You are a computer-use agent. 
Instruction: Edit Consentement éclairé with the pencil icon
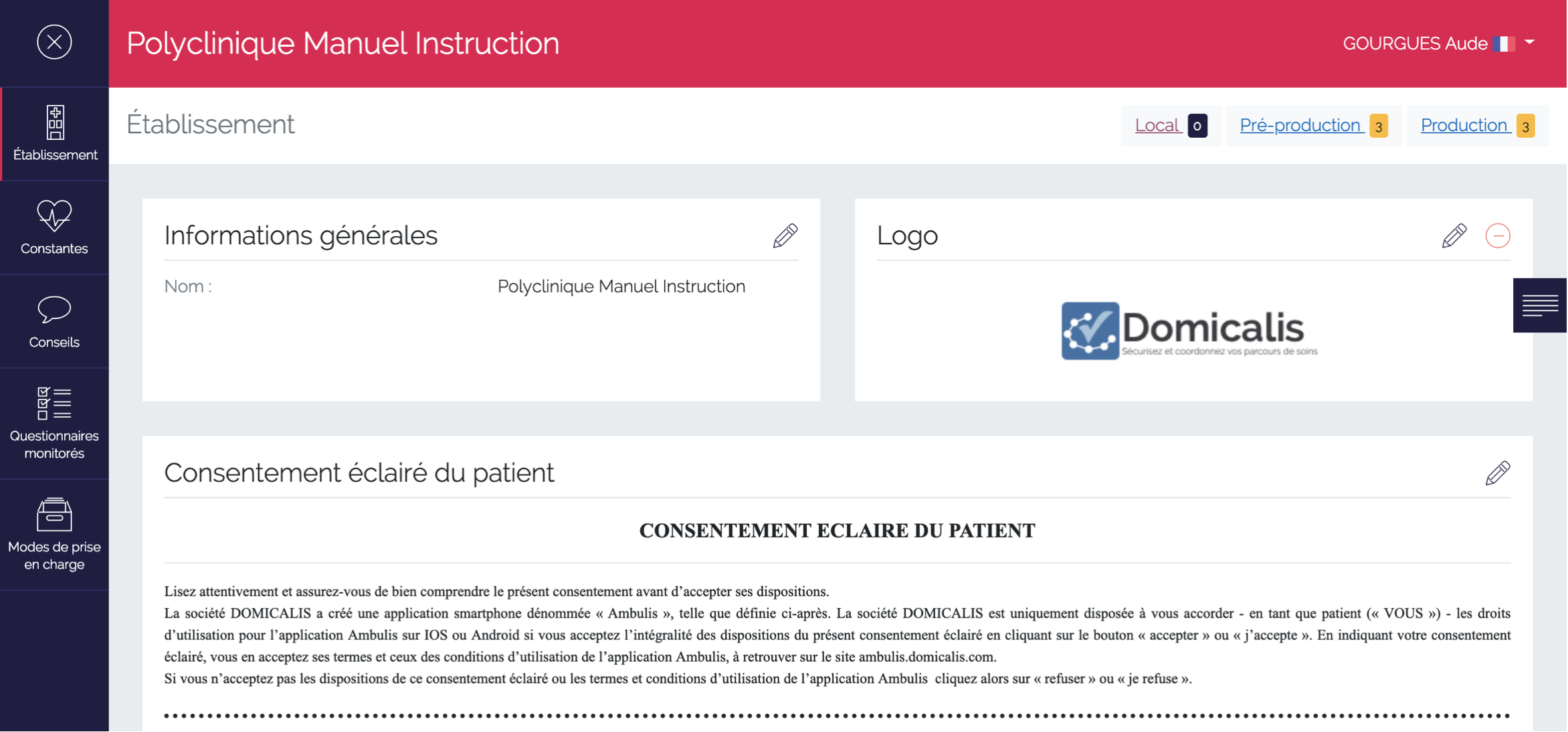(x=1498, y=473)
